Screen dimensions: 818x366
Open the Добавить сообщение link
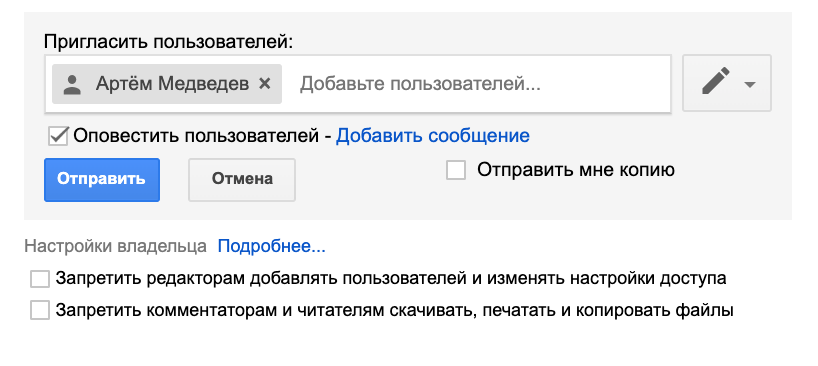click(432, 136)
